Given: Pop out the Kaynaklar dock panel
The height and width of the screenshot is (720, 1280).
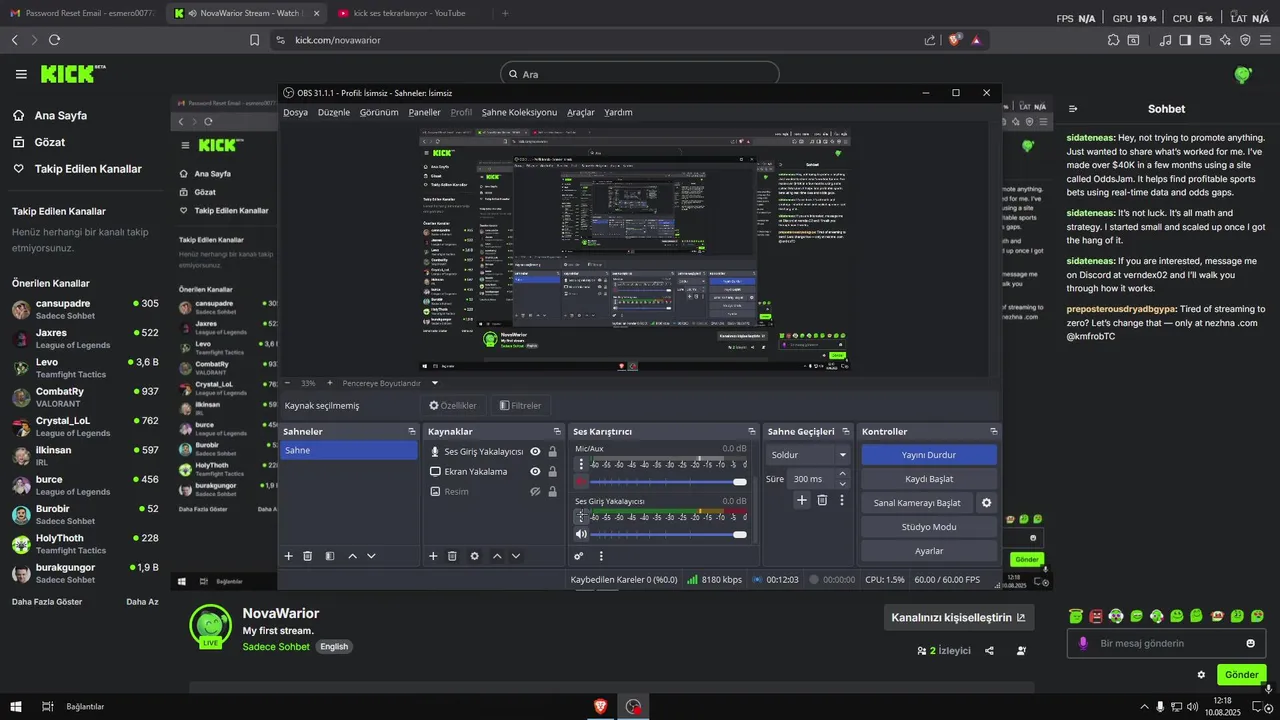Looking at the screenshot, I should (555, 431).
